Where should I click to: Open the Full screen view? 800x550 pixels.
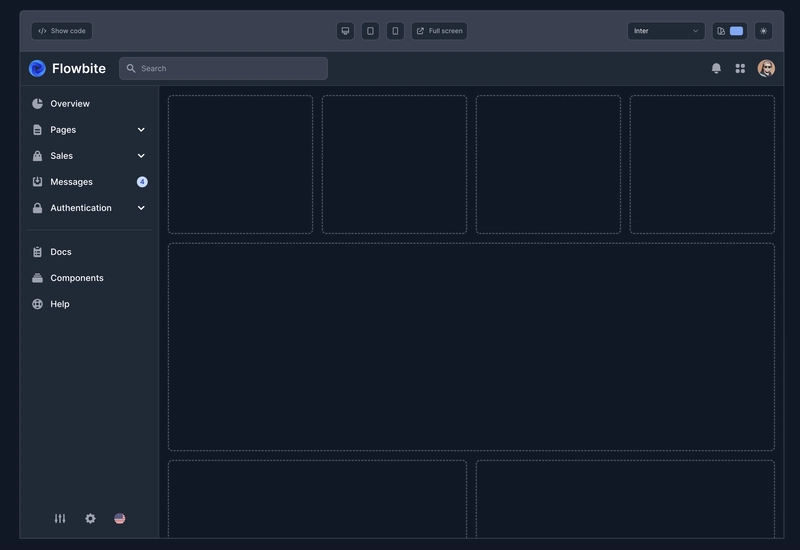coord(439,31)
